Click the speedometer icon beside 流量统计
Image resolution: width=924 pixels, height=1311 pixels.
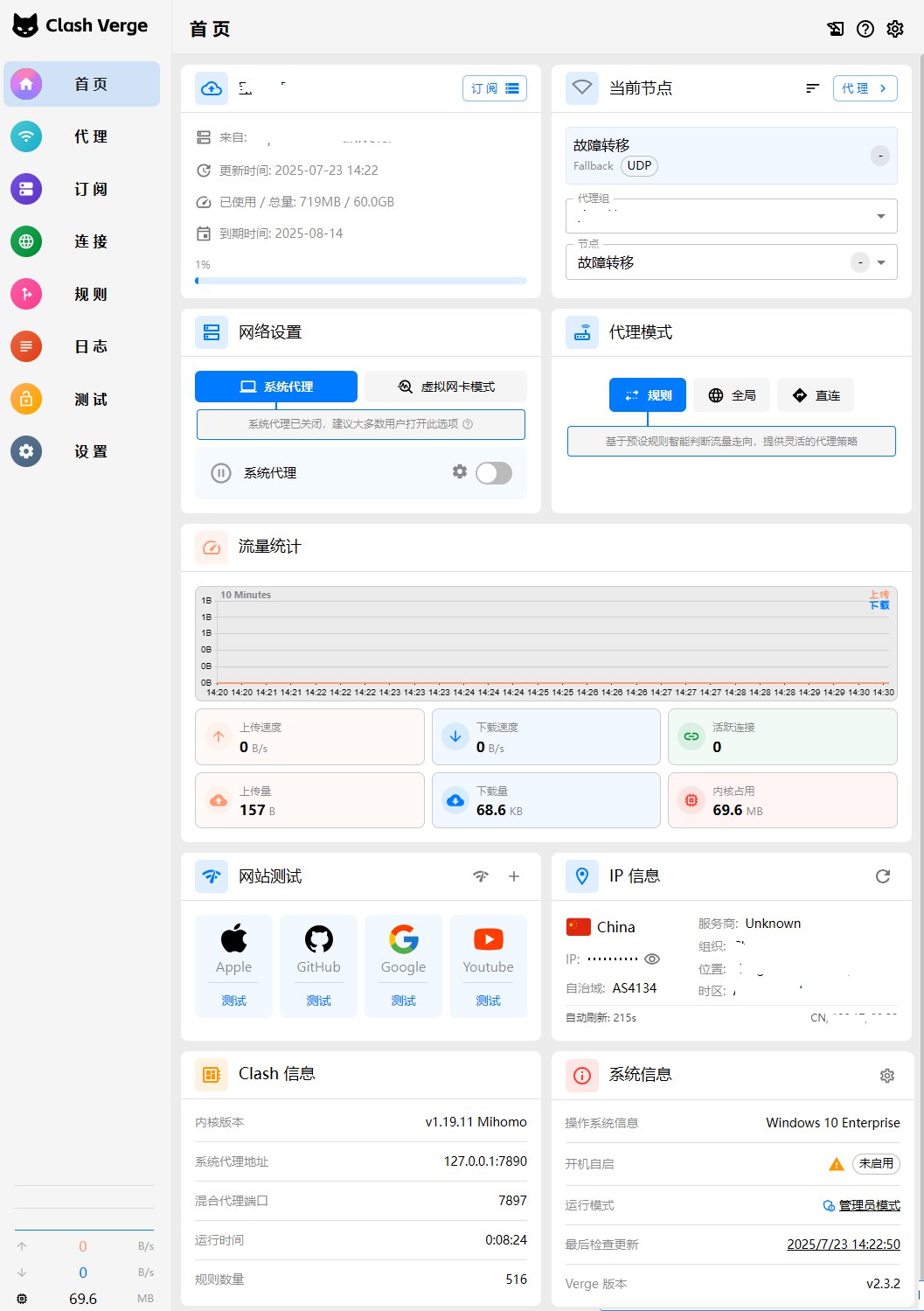point(212,547)
